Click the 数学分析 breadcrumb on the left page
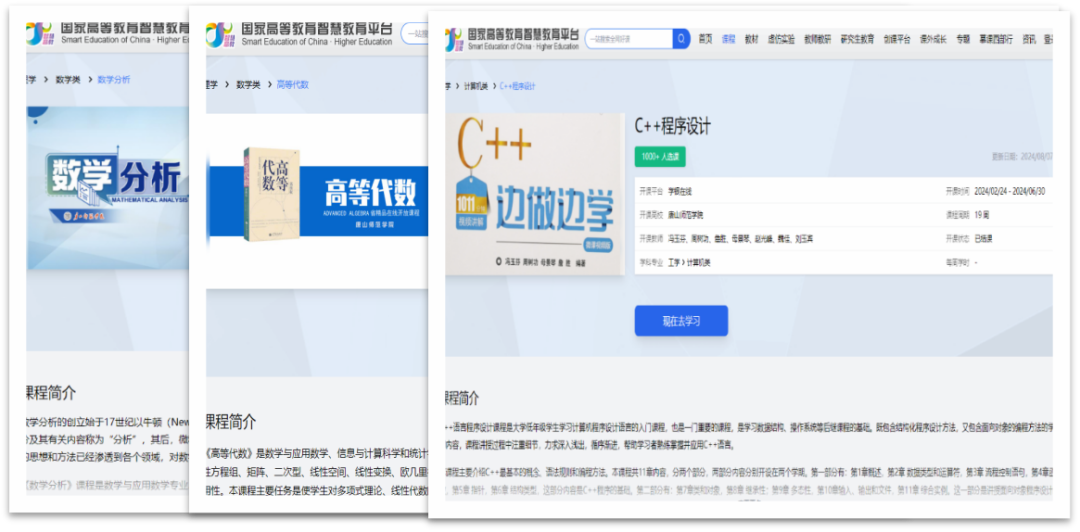 (x=114, y=79)
